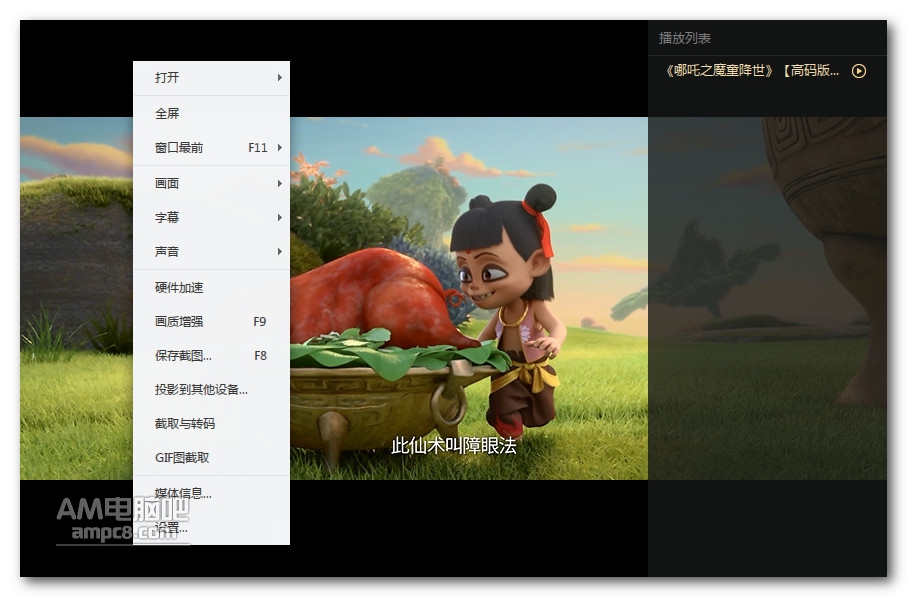907x597 pixels.
Task: Click play icon beside playlist movie entry
Action: pyautogui.click(x=859, y=71)
